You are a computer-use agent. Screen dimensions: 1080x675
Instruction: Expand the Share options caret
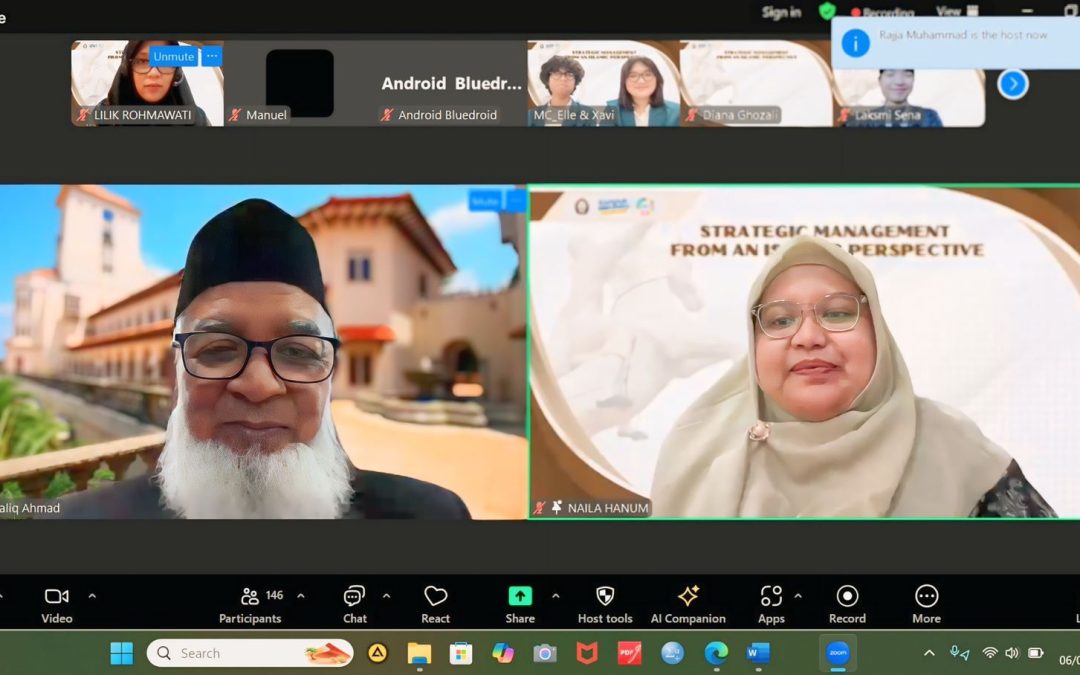click(556, 596)
